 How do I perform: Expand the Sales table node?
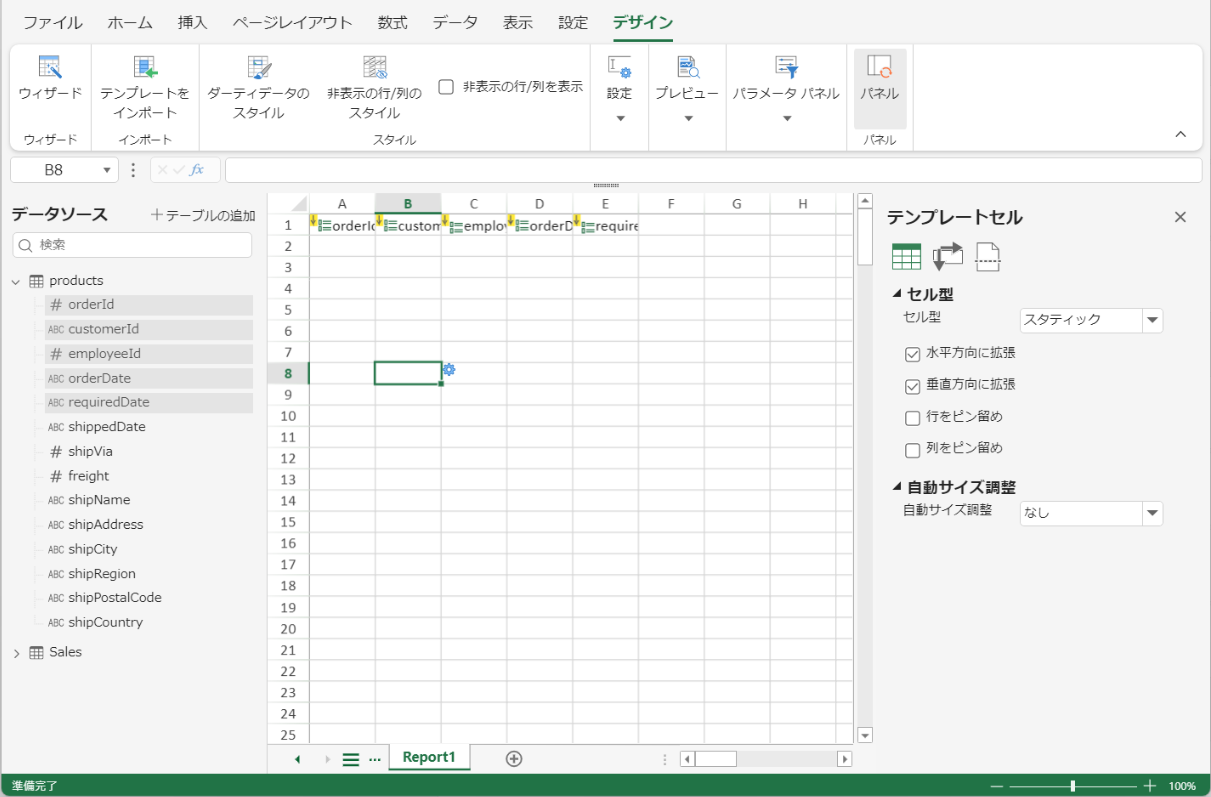point(16,653)
